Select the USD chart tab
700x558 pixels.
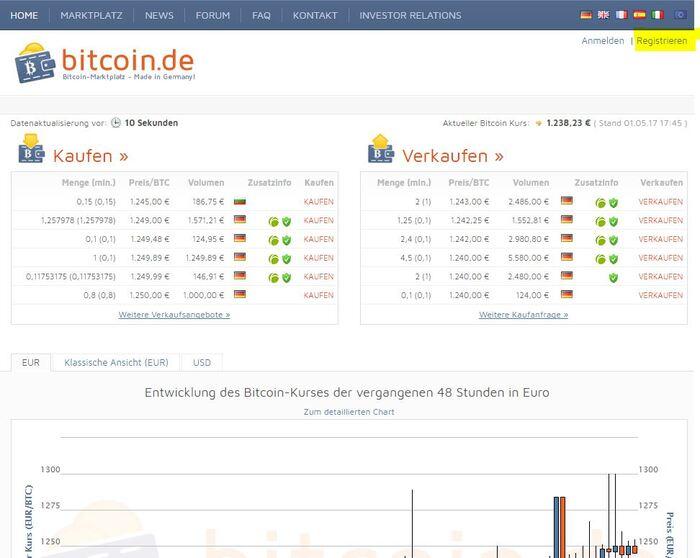[x=202, y=362]
